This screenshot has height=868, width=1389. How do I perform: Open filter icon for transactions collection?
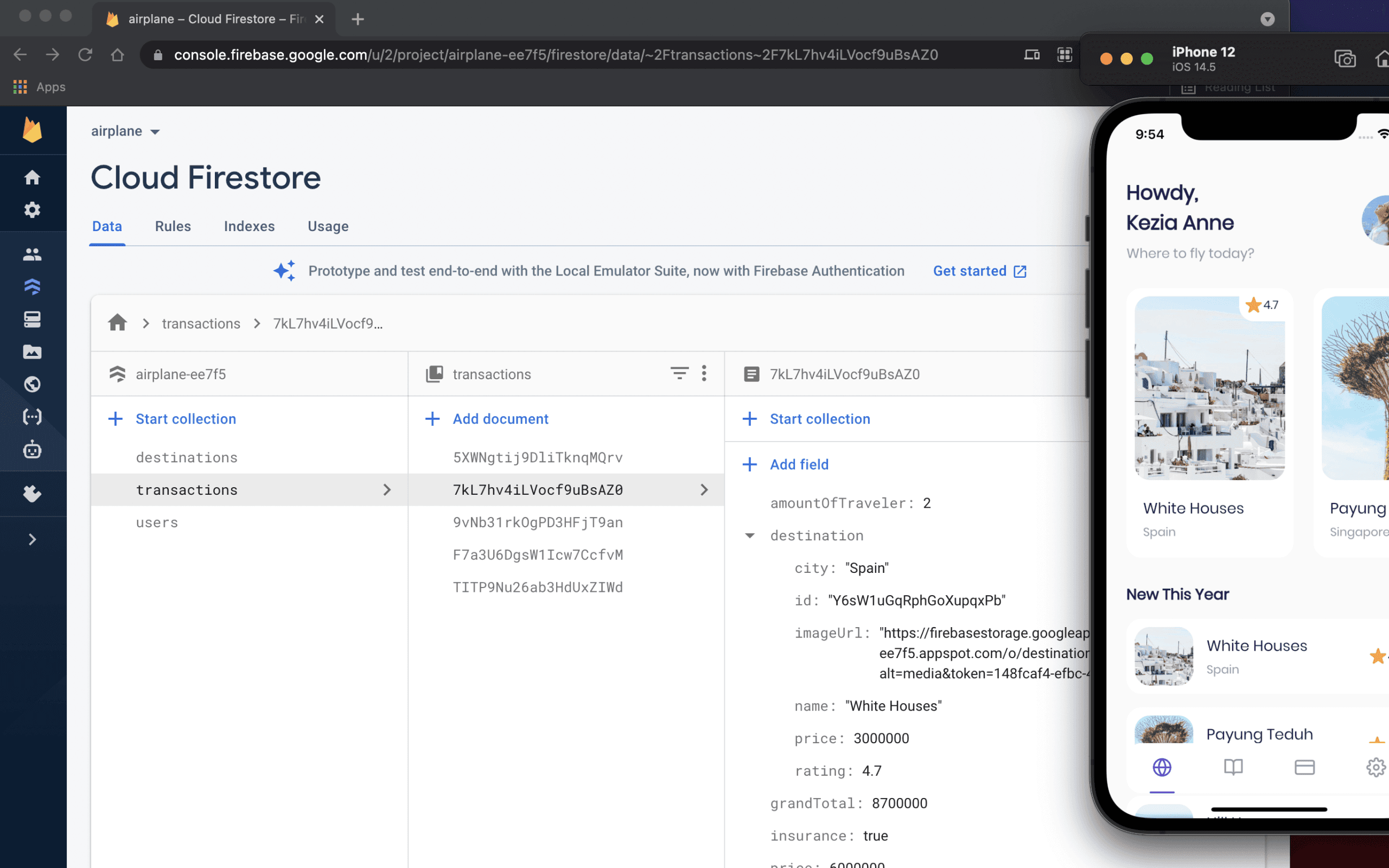[x=679, y=374]
